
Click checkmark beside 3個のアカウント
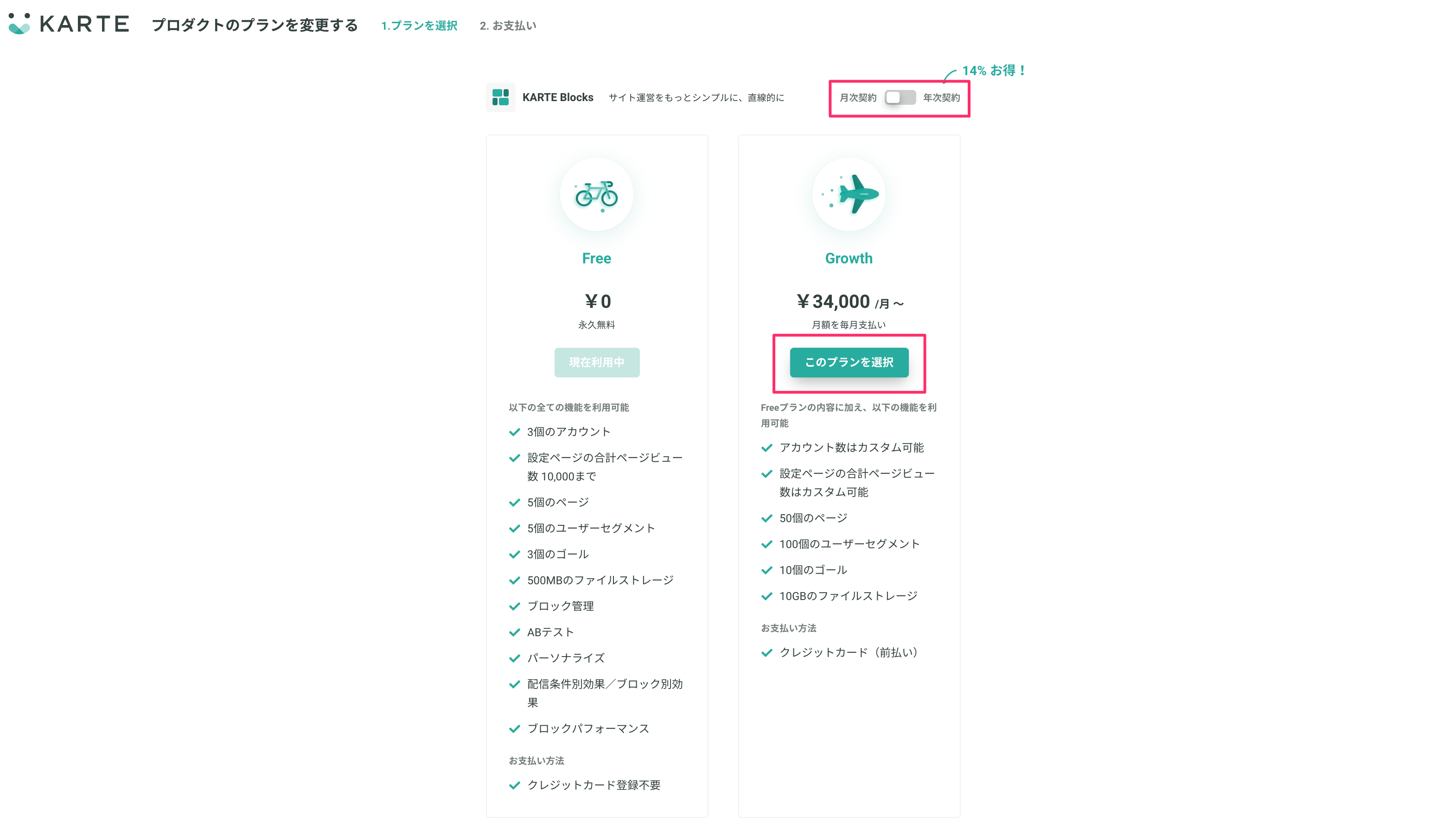click(514, 432)
